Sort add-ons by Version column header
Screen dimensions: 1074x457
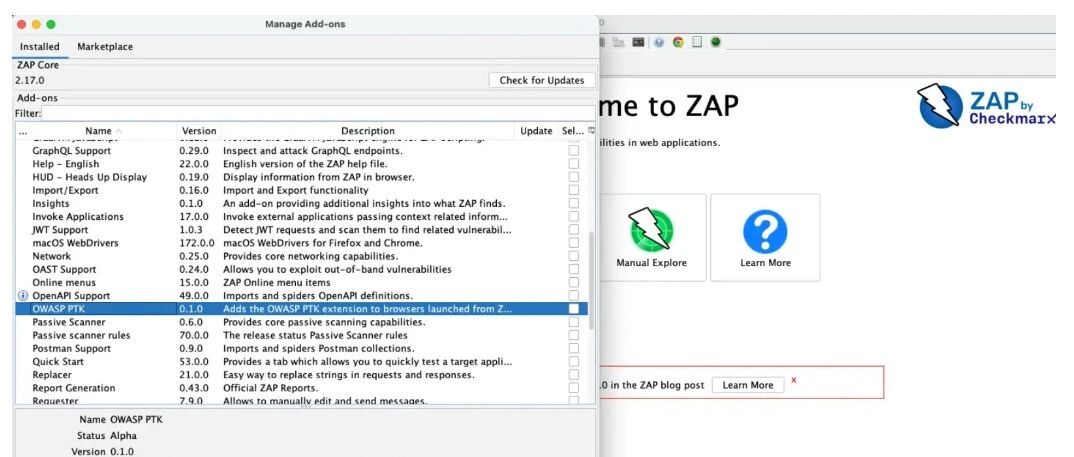click(199, 131)
